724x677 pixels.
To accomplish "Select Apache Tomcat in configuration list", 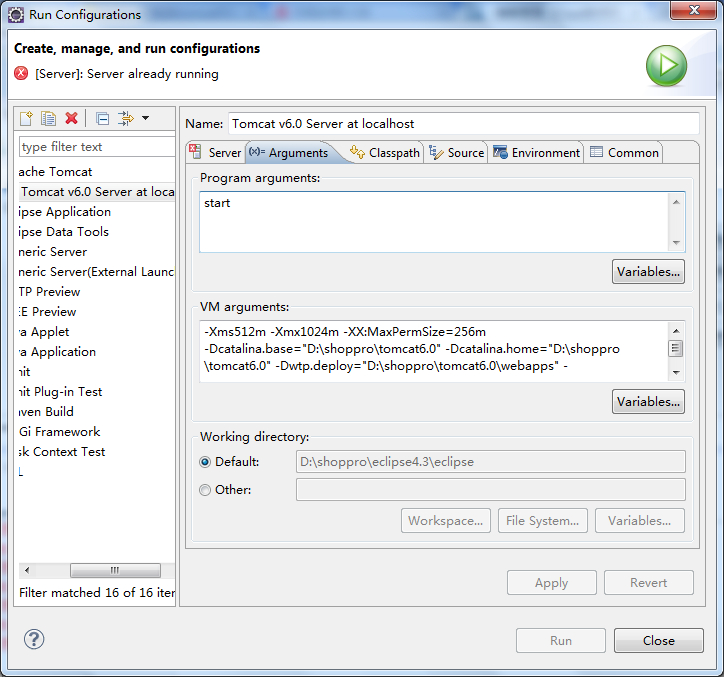I will (x=55, y=172).
